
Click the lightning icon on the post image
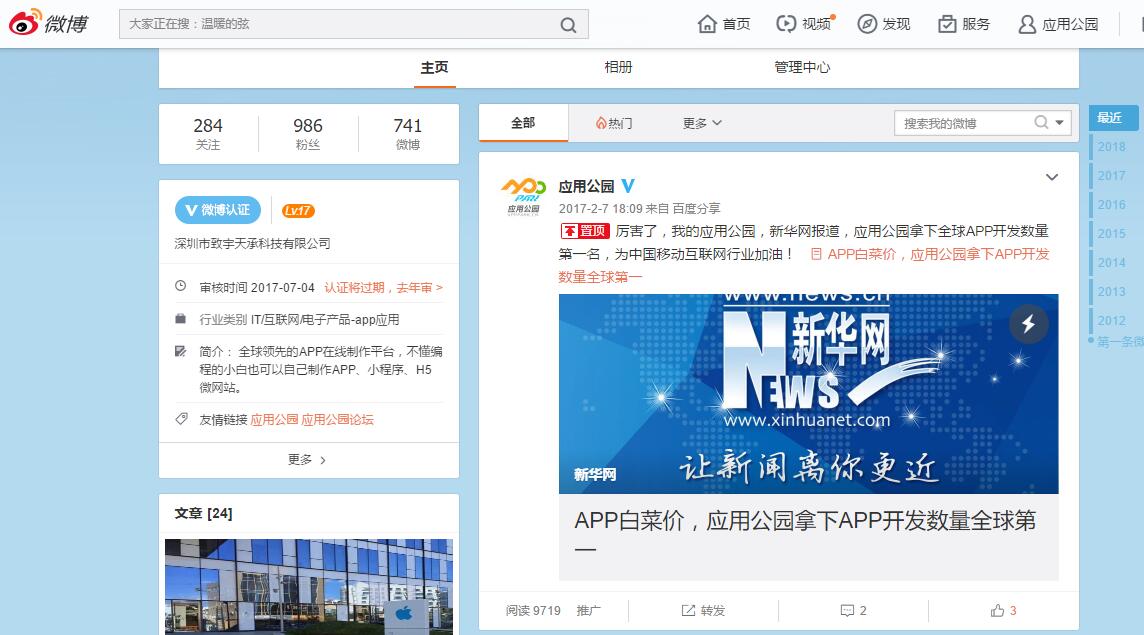click(1028, 325)
